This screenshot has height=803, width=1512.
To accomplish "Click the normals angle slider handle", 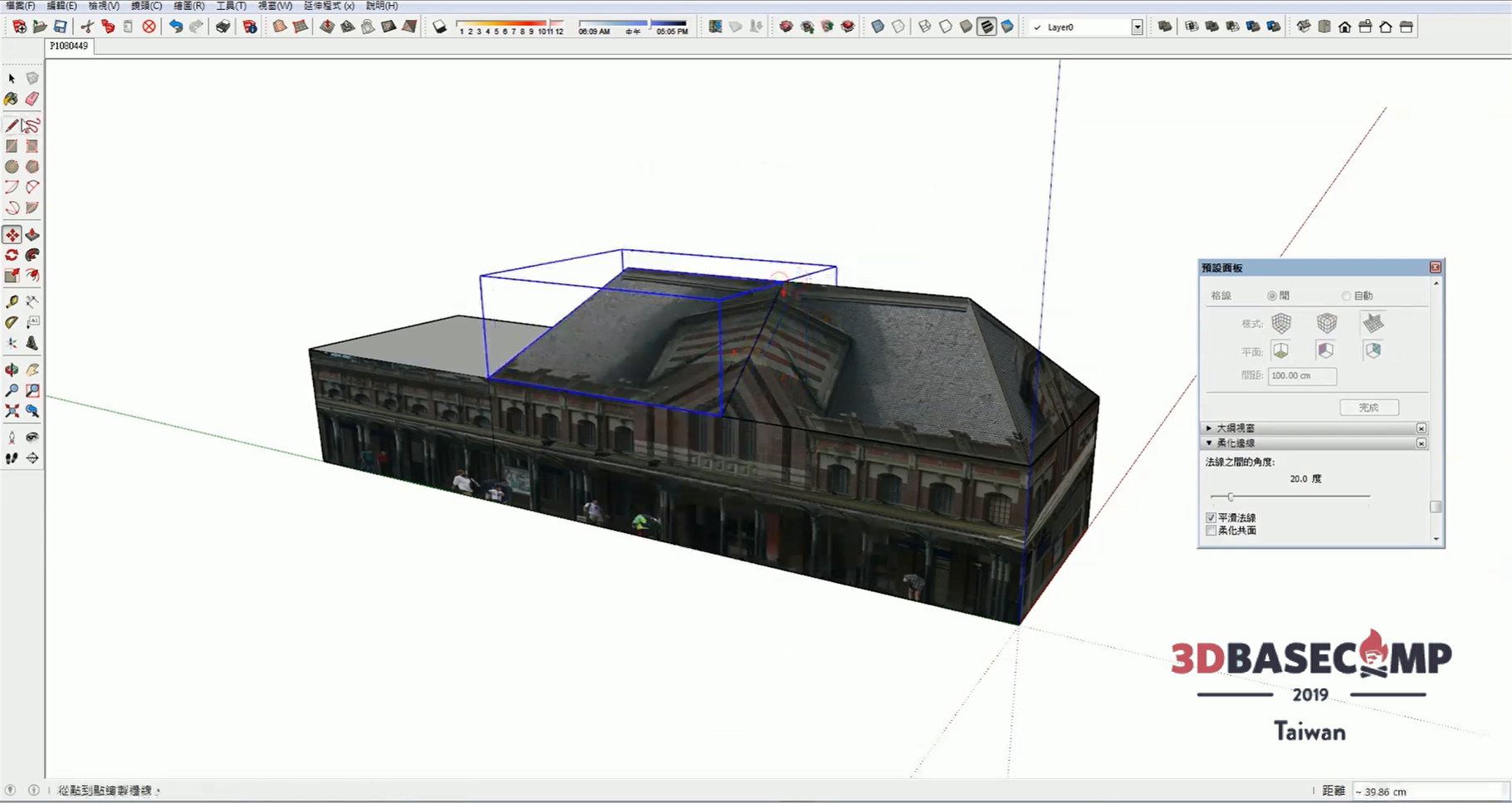I will coord(1231,497).
